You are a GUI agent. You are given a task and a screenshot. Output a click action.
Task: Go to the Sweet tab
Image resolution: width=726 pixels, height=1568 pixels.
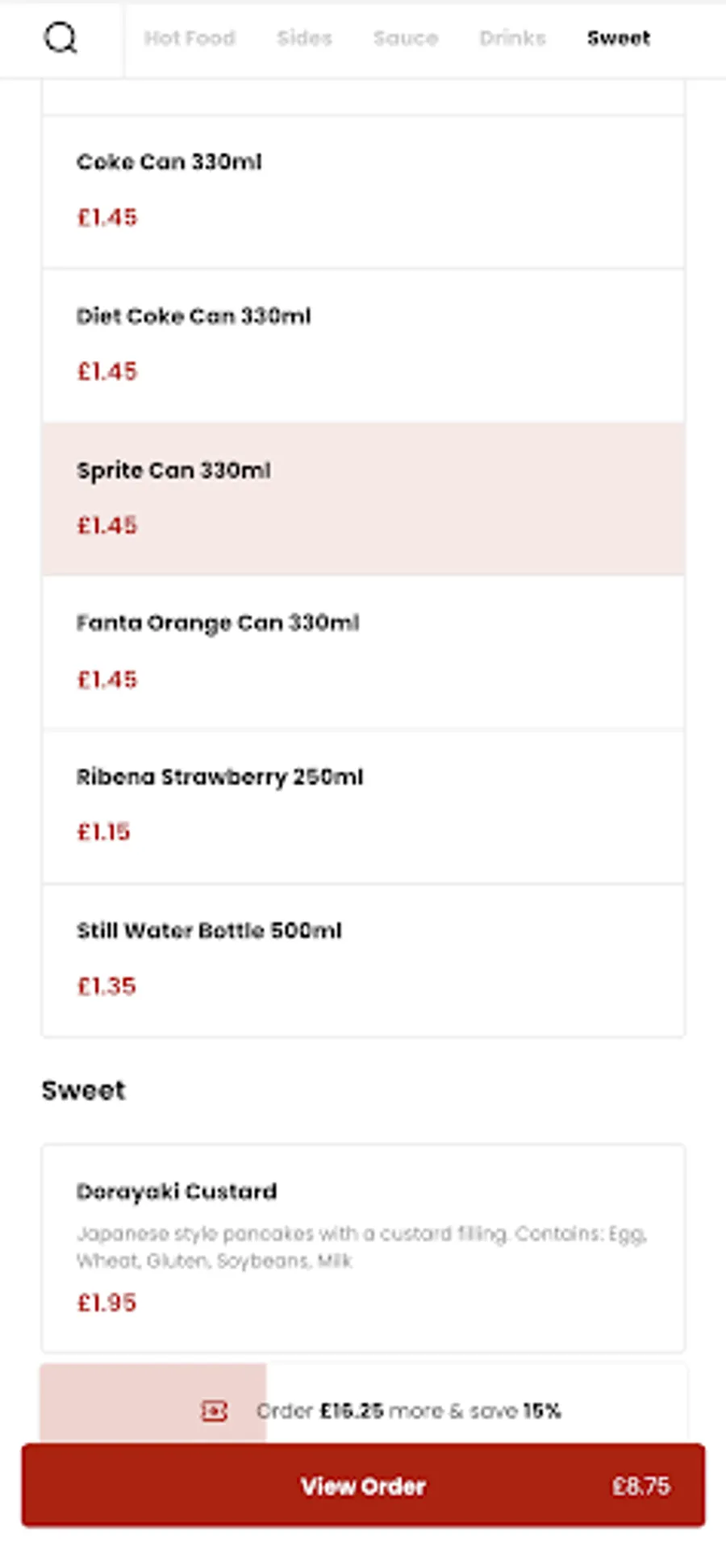pyautogui.click(x=618, y=38)
